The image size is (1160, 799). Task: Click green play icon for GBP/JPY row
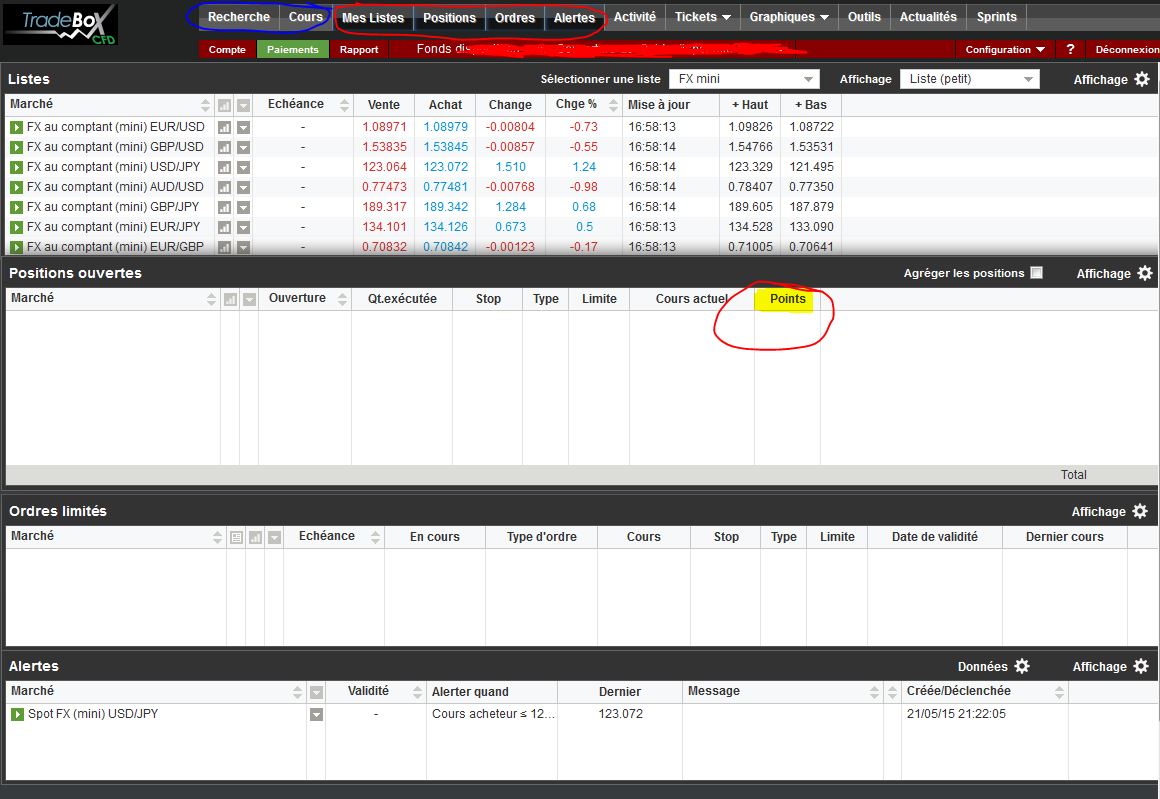pyautogui.click(x=16, y=207)
